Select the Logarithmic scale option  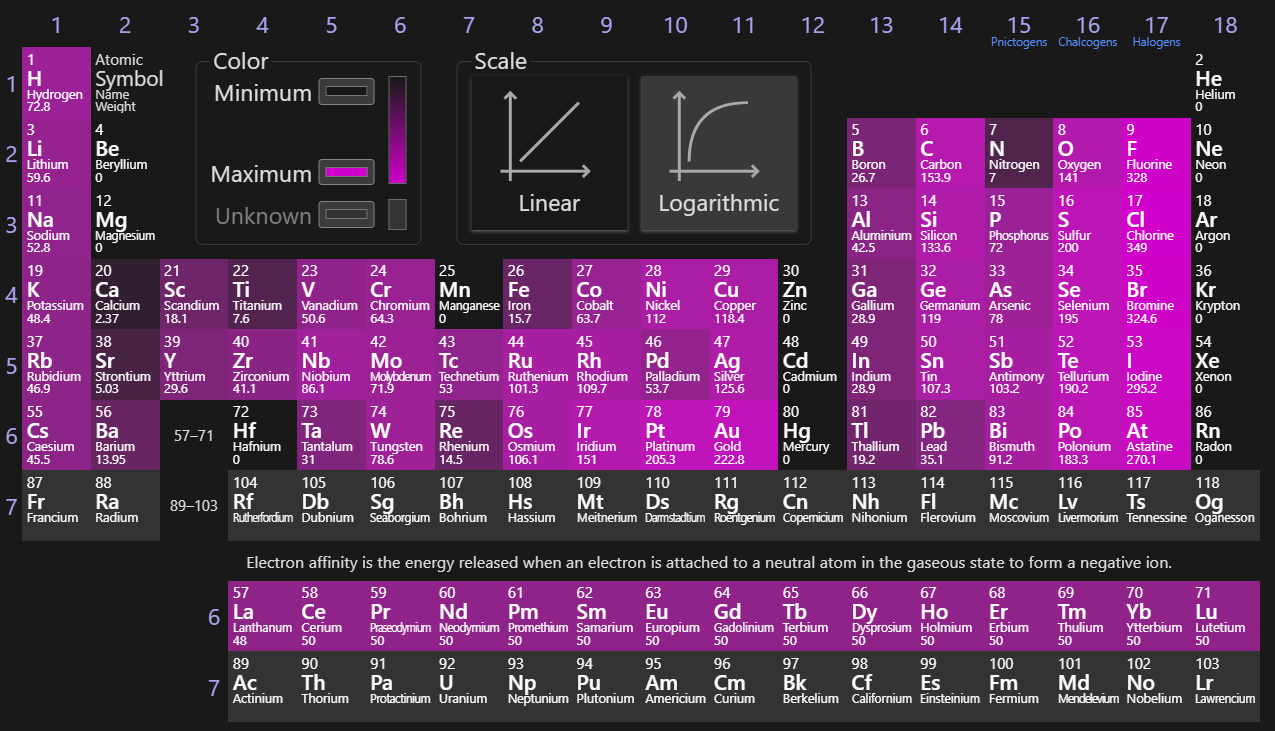(718, 153)
